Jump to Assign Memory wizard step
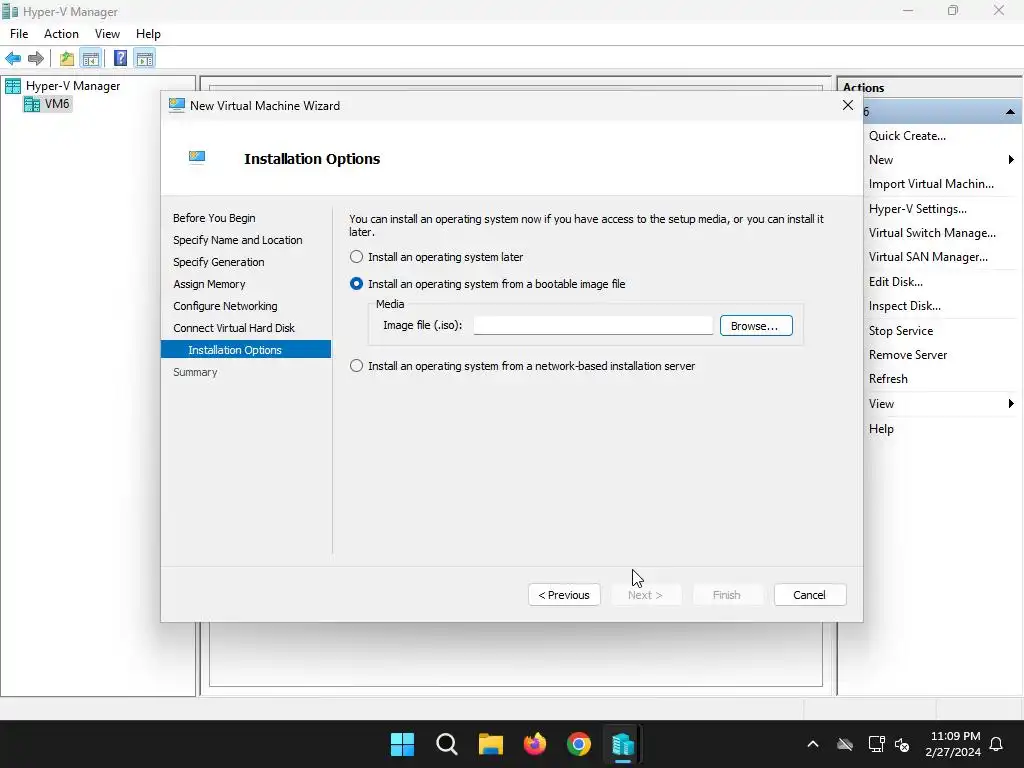Image resolution: width=1024 pixels, height=768 pixels. [x=209, y=284]
